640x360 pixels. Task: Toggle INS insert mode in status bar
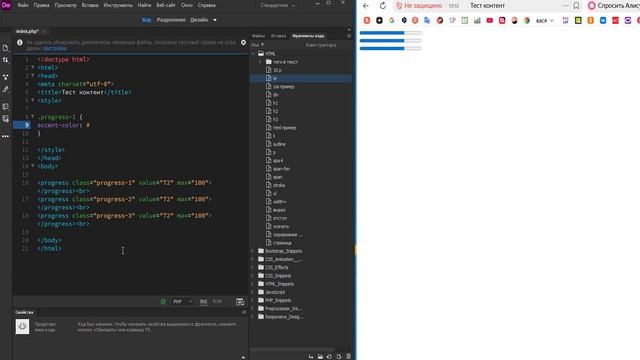203,302
